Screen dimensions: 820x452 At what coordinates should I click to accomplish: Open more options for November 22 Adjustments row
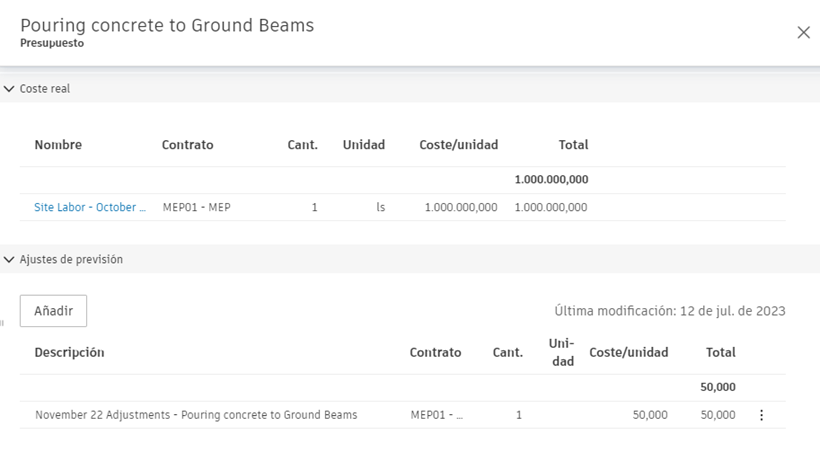point(762,415)
